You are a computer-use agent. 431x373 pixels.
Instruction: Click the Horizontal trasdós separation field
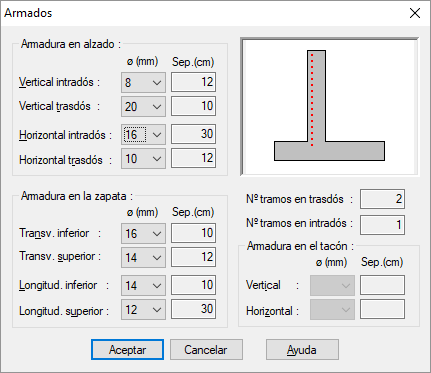point(193,158)
